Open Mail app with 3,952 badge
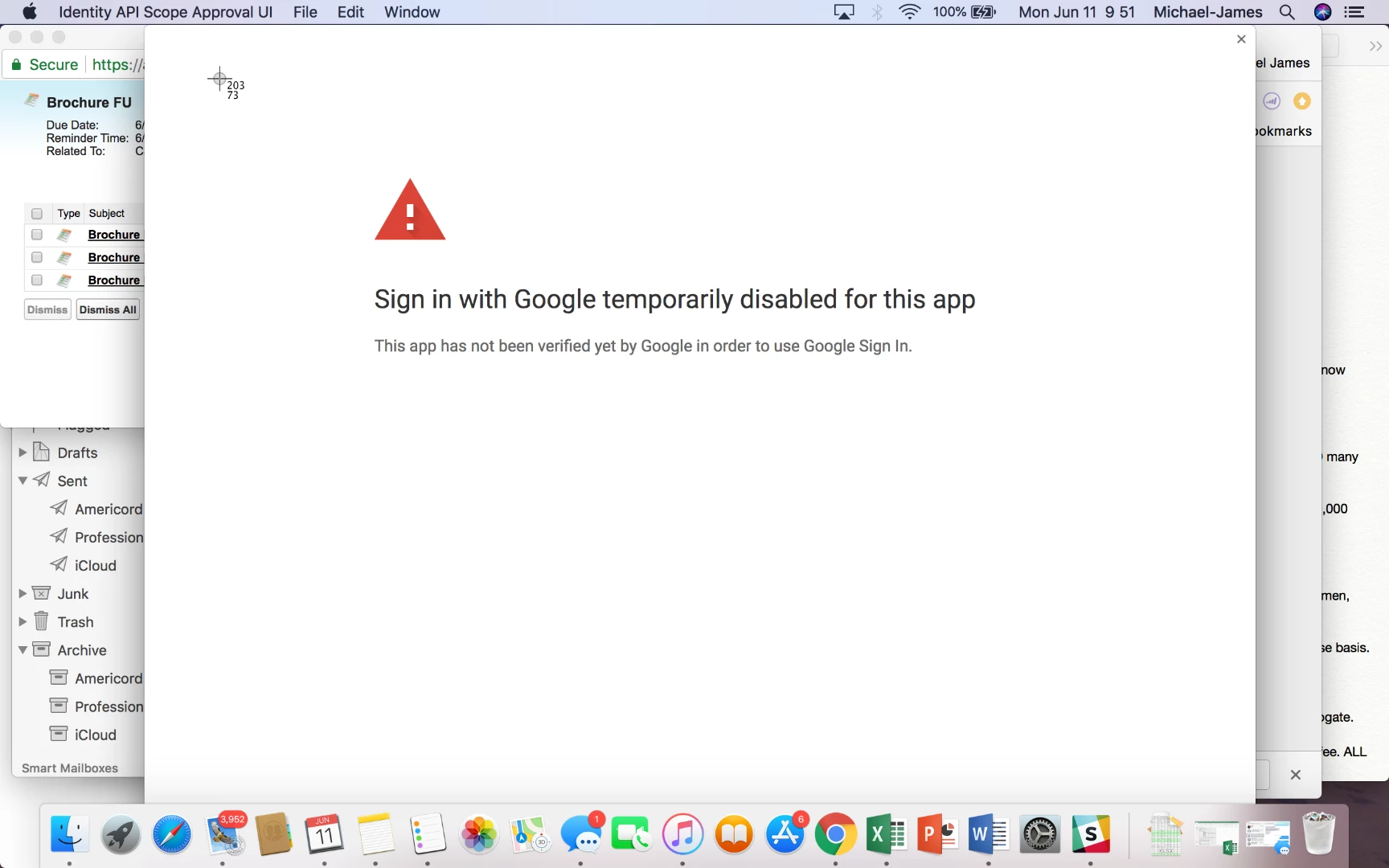 pyautogui.click(x=224, y=835)
